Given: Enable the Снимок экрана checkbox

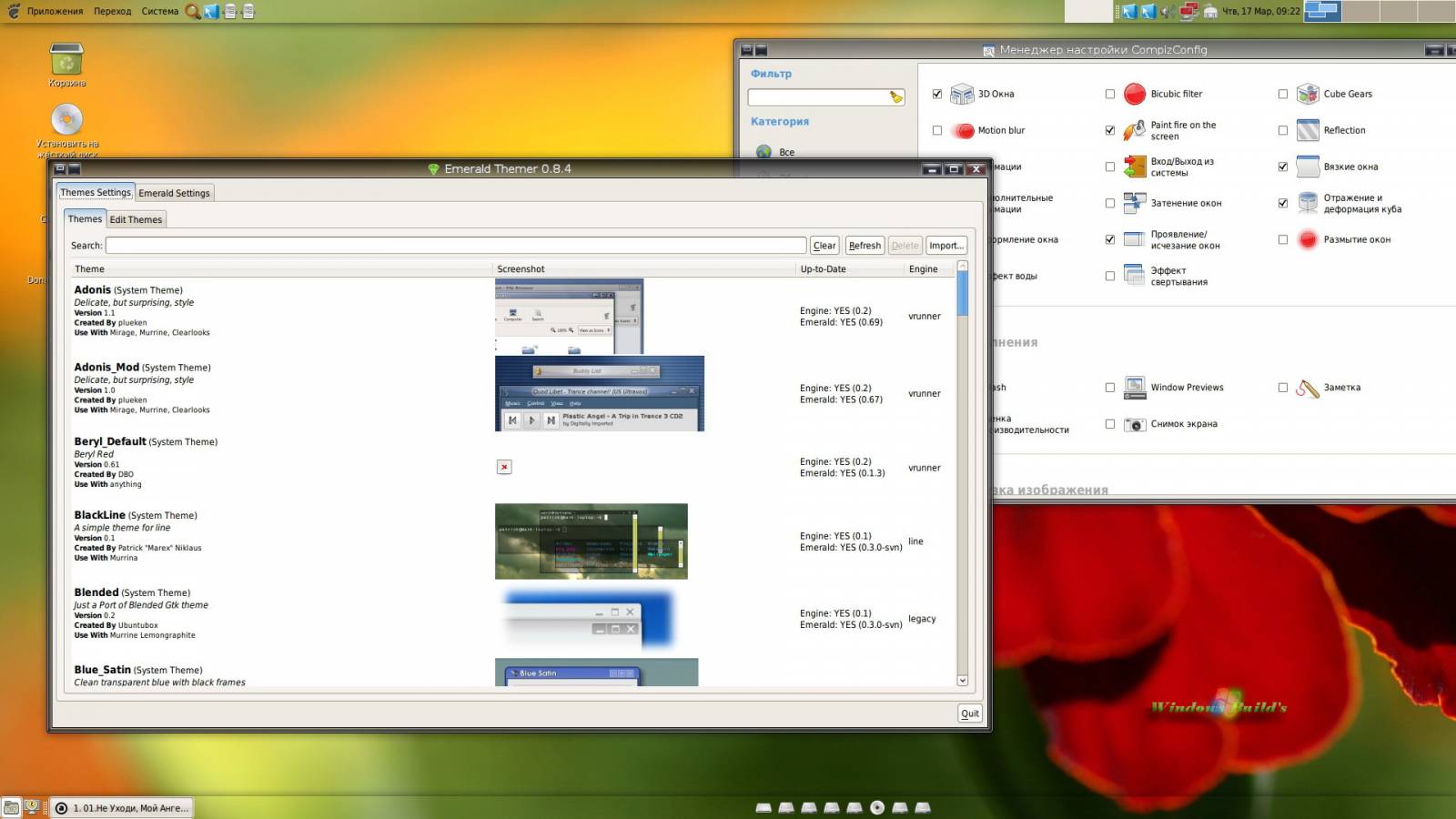Looking at the screenshot, I should pyautogui.click(x=1110, y=424).
